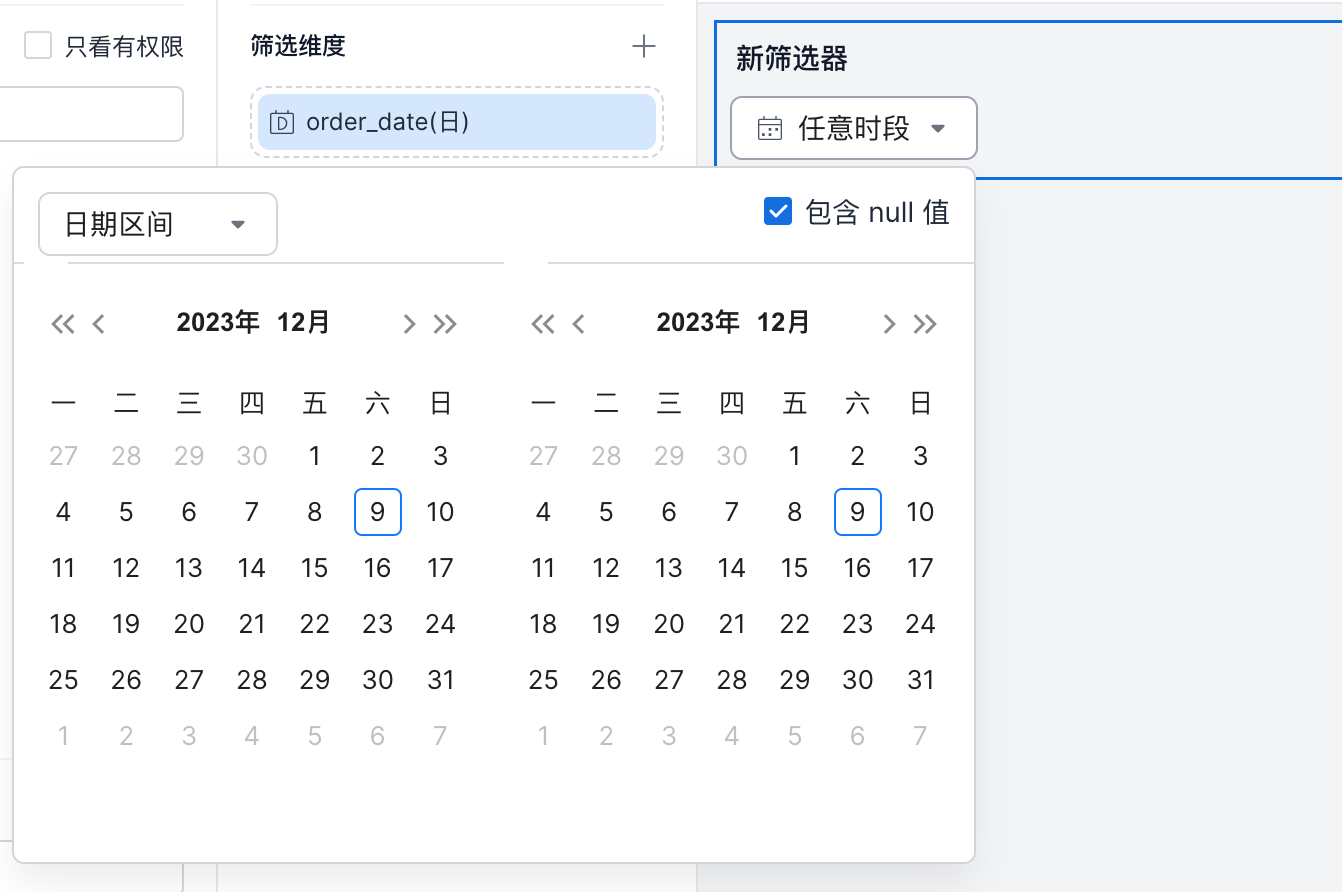Select the order_date(日) filter dimension
Viewport: 1342px width, 892px height.
pyautogui.click(x=457, y=122)
